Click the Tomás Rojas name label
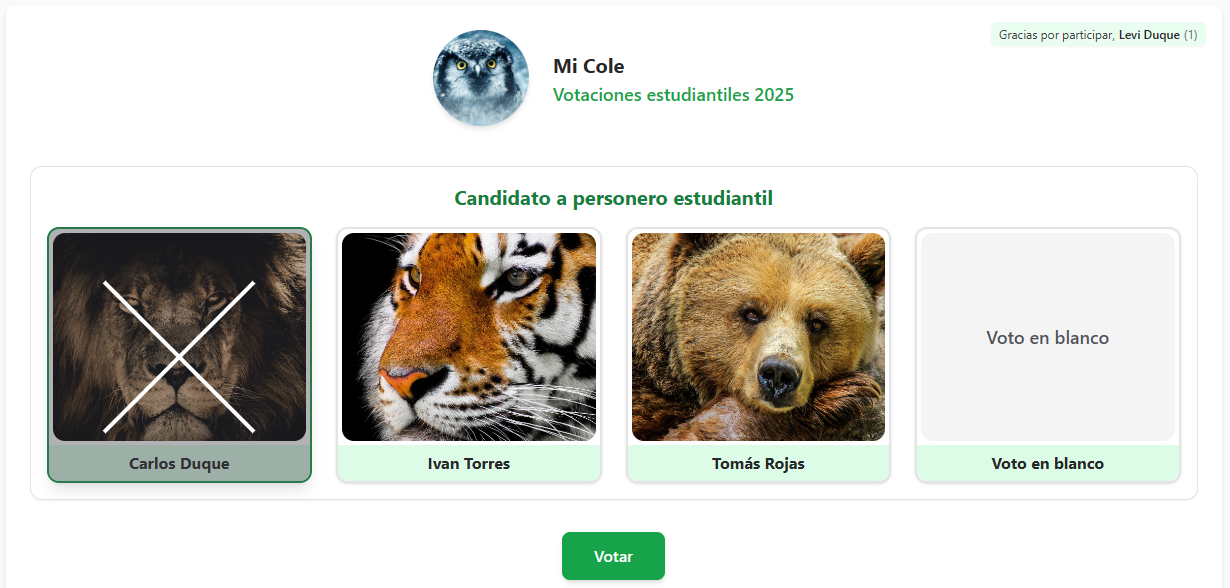 click(758, 464)
